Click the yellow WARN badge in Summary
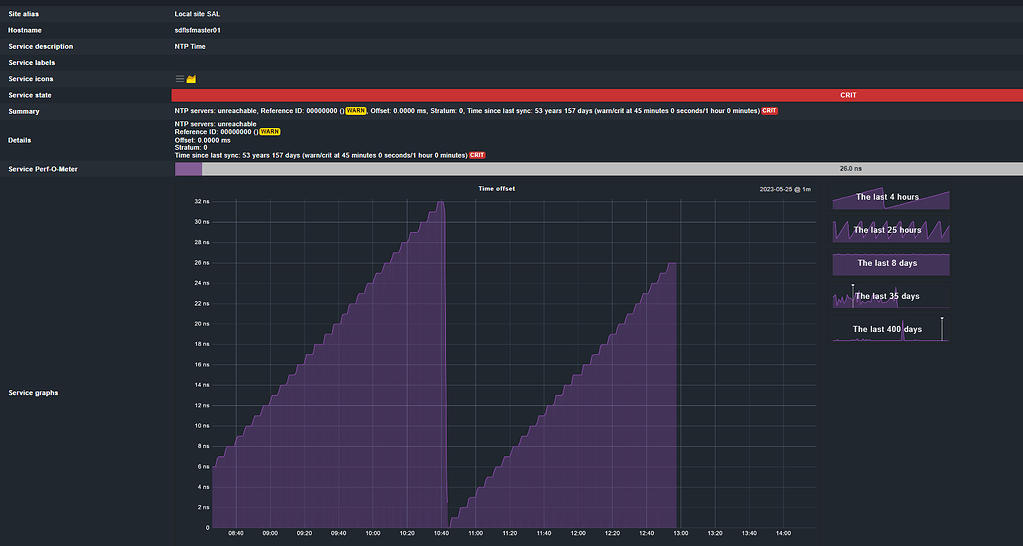Image resolution: width=1023 pixels, height=546 pixels. click(x=356, y=111)
